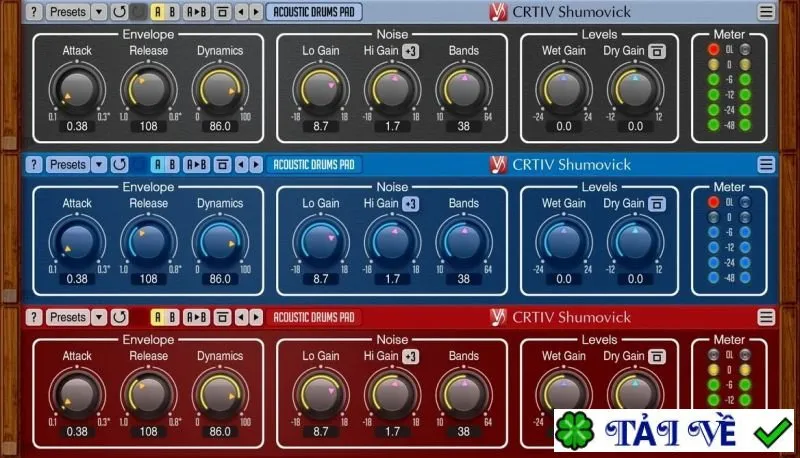Go to previous preset in gray plugin
The image size is (800, 458).
(x=242, y=12)
